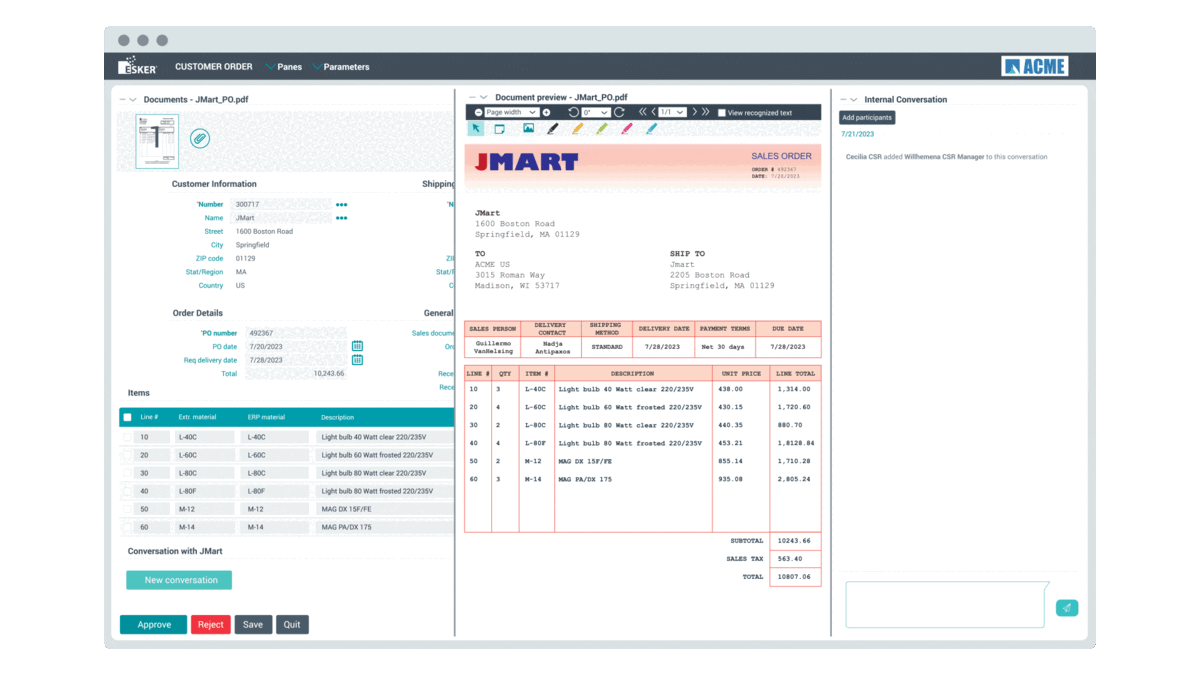Collapse the Document preview pane chevron

(484, 98)
